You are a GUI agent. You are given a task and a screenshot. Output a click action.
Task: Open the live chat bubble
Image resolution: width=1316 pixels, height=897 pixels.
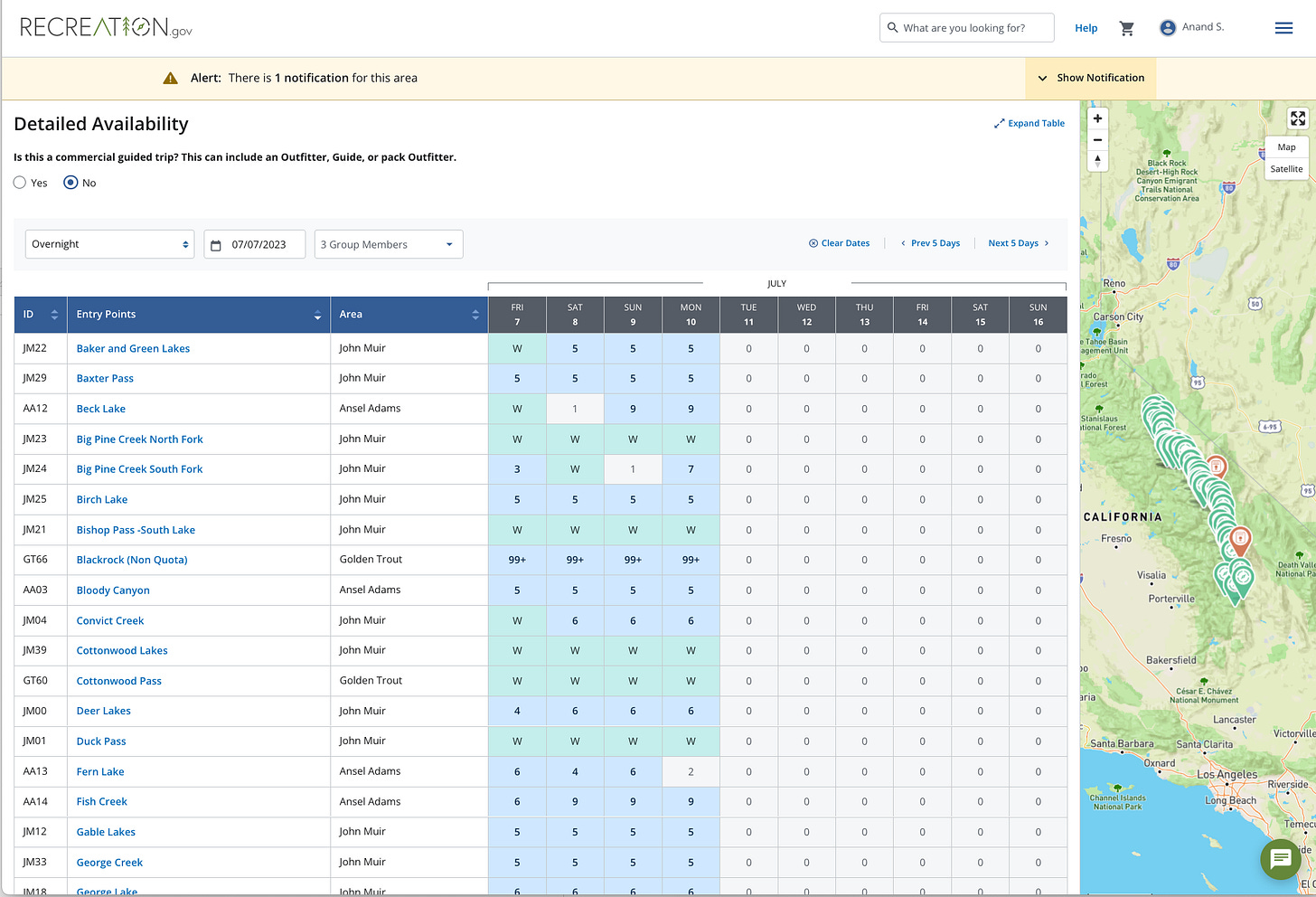(x=1281, y=859)
